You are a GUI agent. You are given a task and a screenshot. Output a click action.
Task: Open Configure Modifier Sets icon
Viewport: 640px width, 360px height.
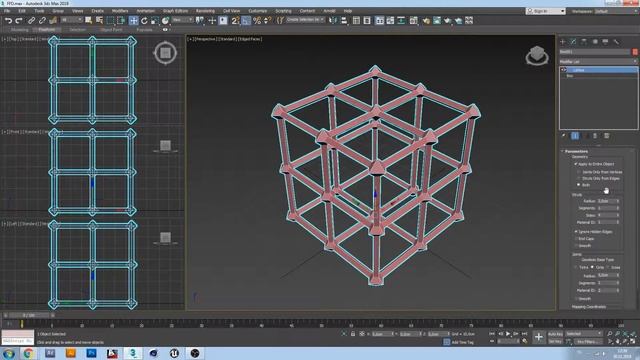tap(607, 136)
